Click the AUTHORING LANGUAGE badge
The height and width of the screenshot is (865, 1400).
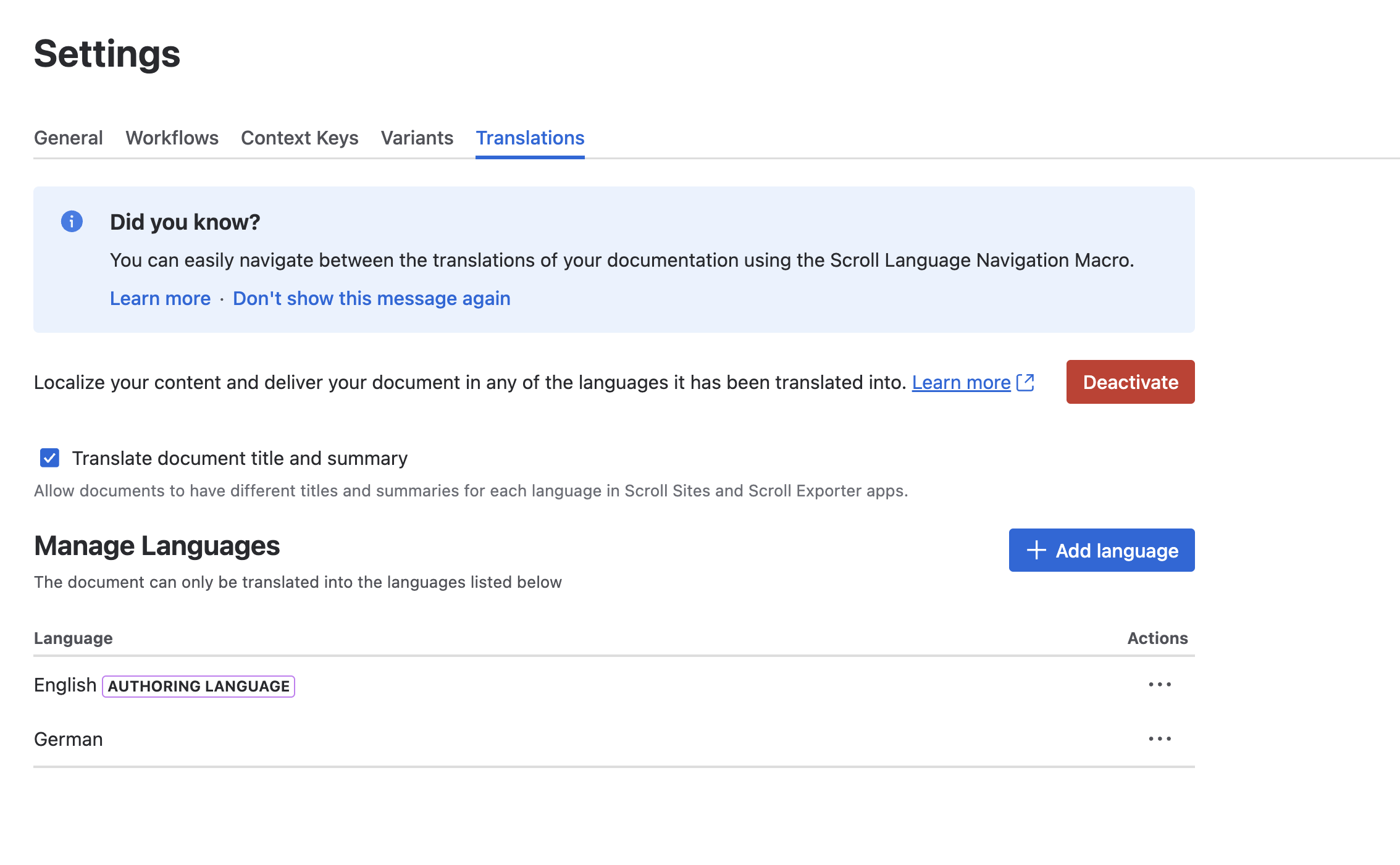coord(198,685)
